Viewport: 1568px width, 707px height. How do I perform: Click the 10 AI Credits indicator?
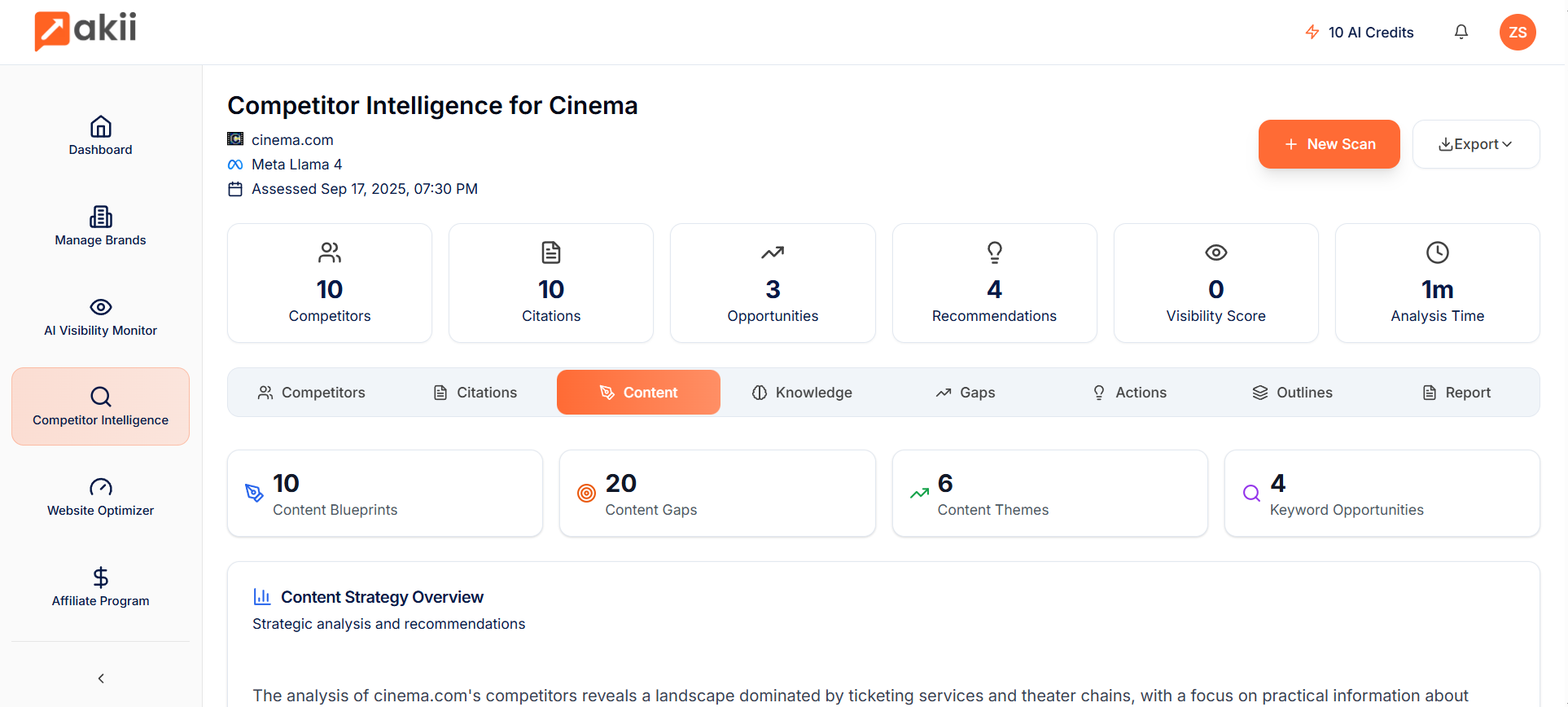[1360, 33]
